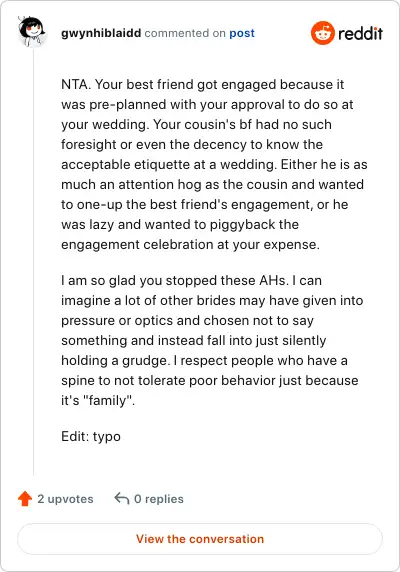Click the "commented on" text
The width and height of the screenshot is (400, 572).
(x=185, y=33)
